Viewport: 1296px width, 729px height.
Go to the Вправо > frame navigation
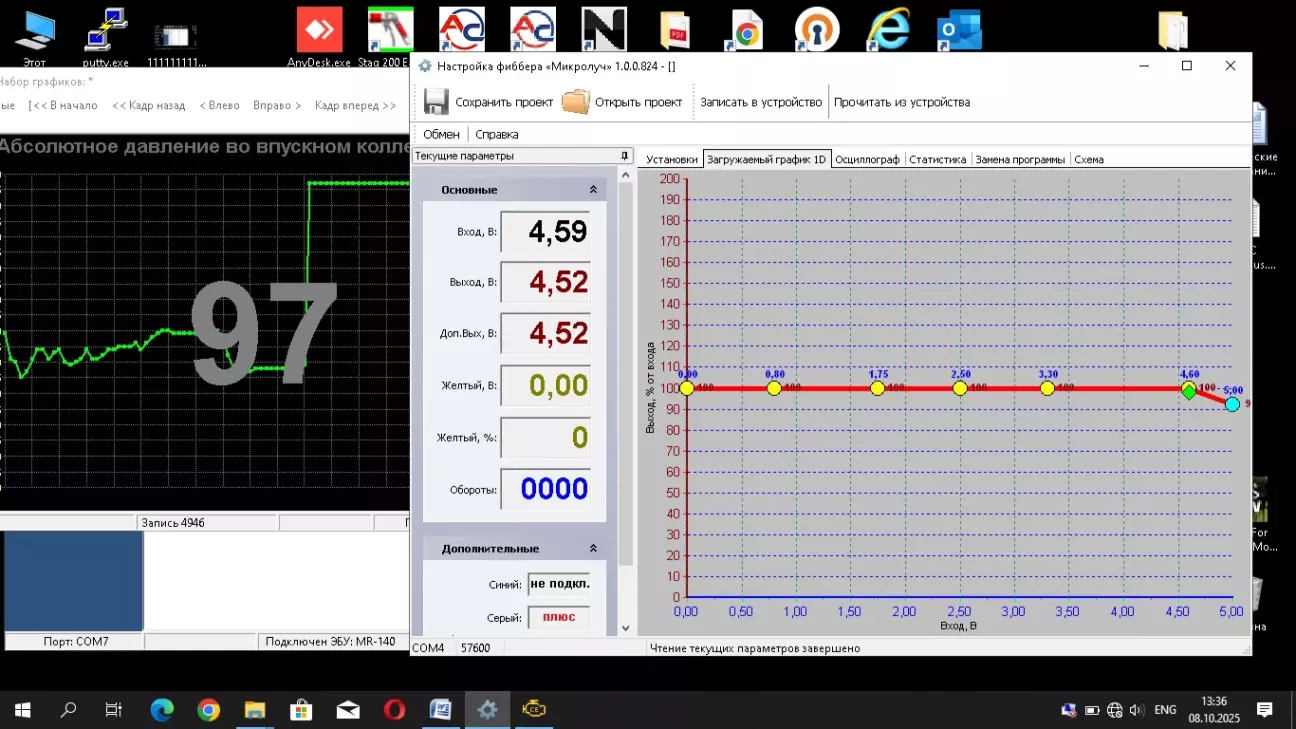(277, 105)
